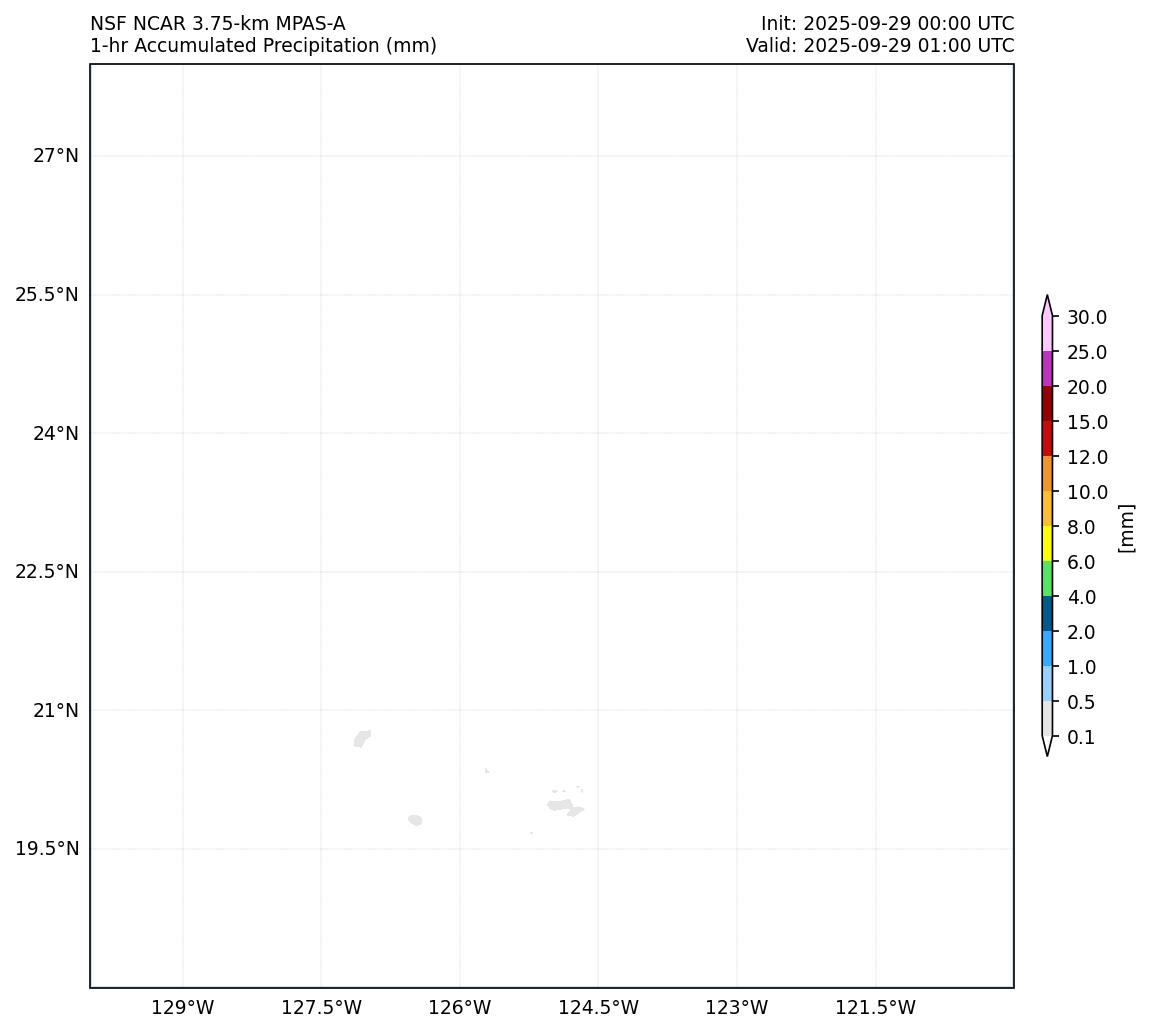Click the 'NSF NCAR 3.75-km MPAS-A' title text
The width and height of the screenshot is (1150, 1032).
coord(218,23)
